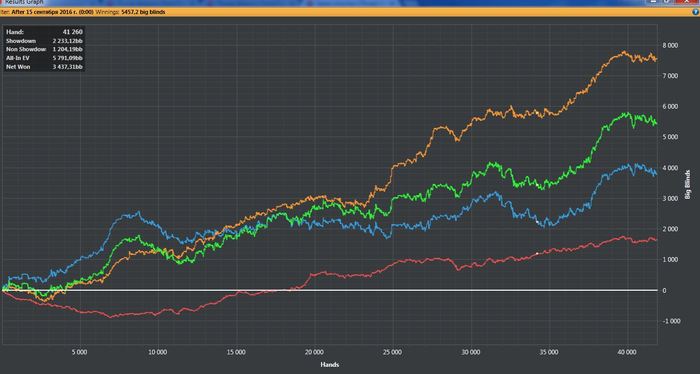The image size is (700, 374).
Task: Click the 3 000 tick on the Big Blinds axis
Action: (671, 198)
